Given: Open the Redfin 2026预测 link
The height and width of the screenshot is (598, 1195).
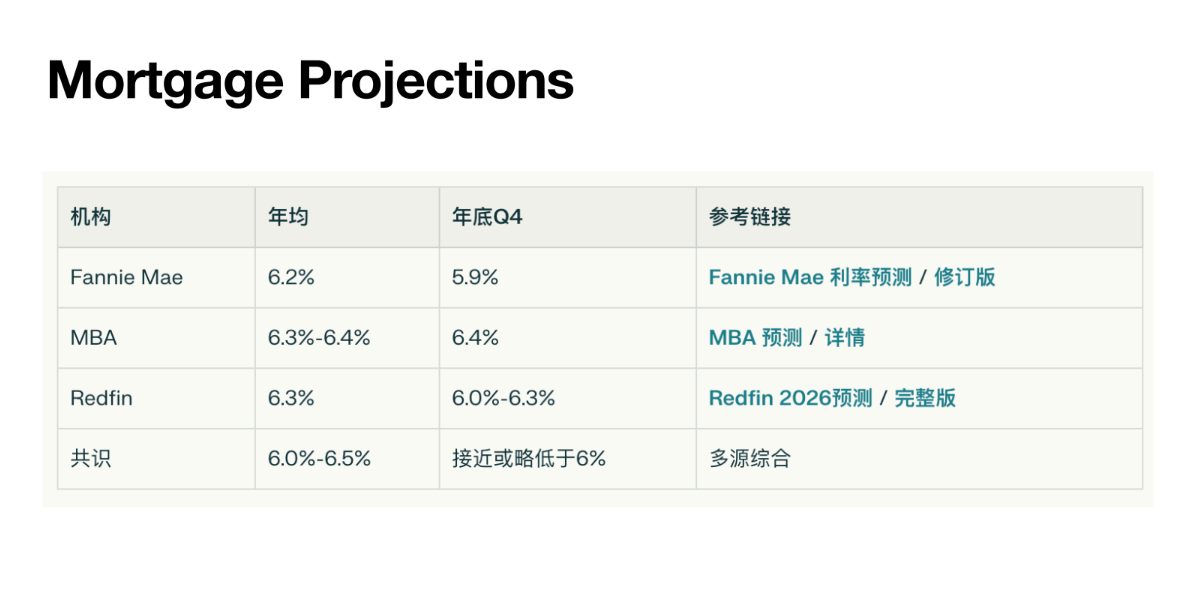Looking at the screenshot, I should [790, 398].
